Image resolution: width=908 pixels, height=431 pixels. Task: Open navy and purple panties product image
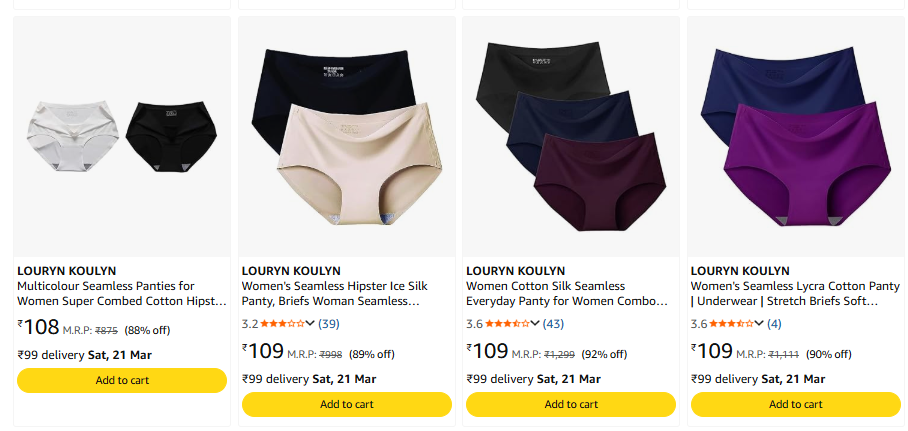(x=795, y=135)
